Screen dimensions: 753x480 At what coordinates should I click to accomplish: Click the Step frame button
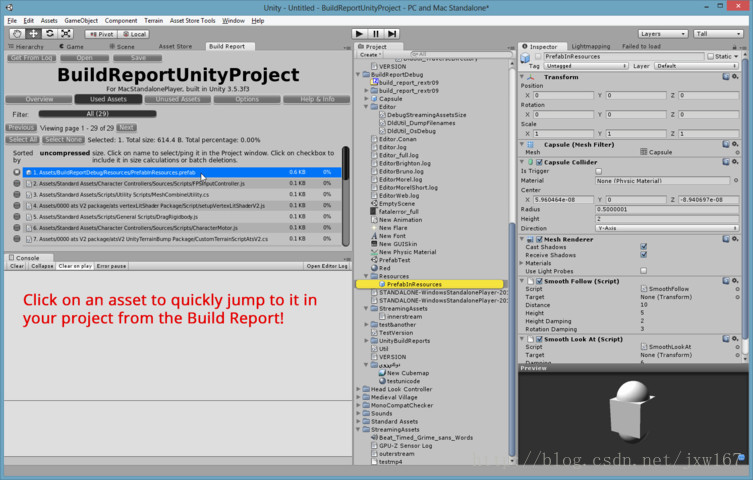coord(392,34)
